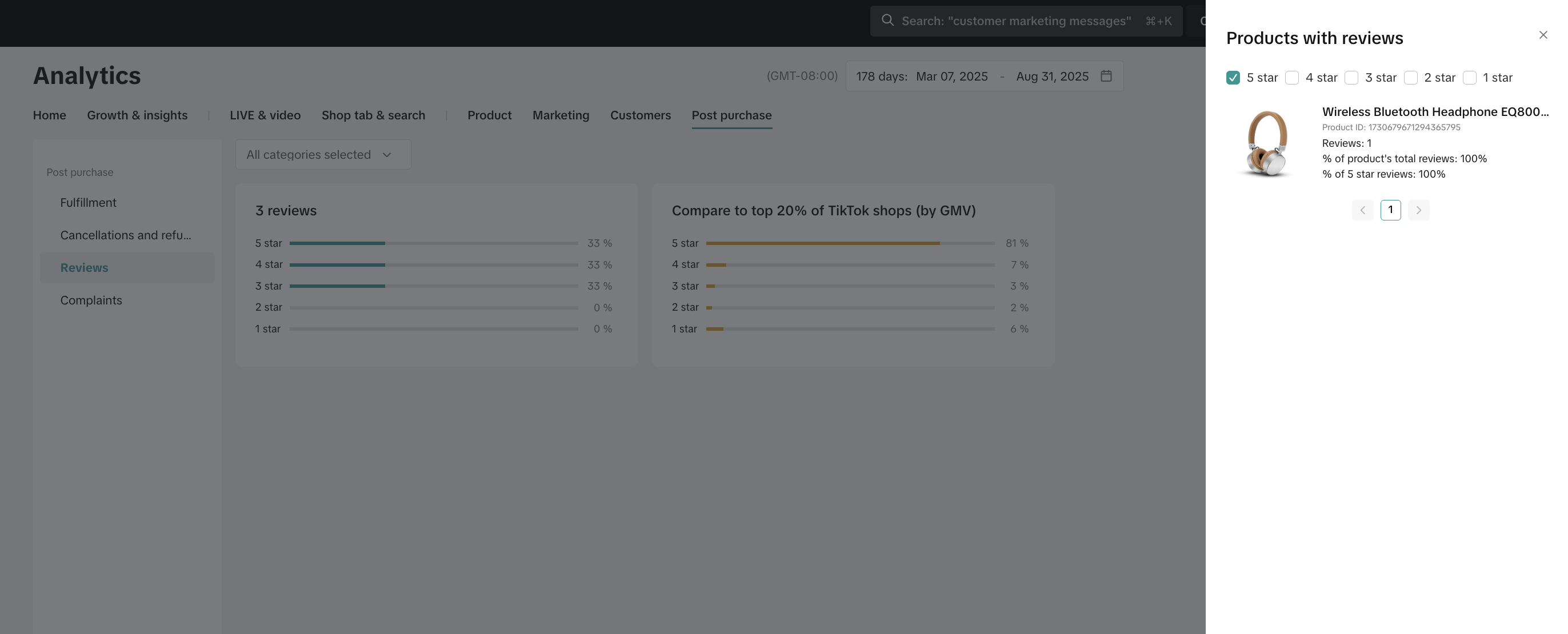
Task: Open the calendar date picker icon
Action: tap(1105, 76)
